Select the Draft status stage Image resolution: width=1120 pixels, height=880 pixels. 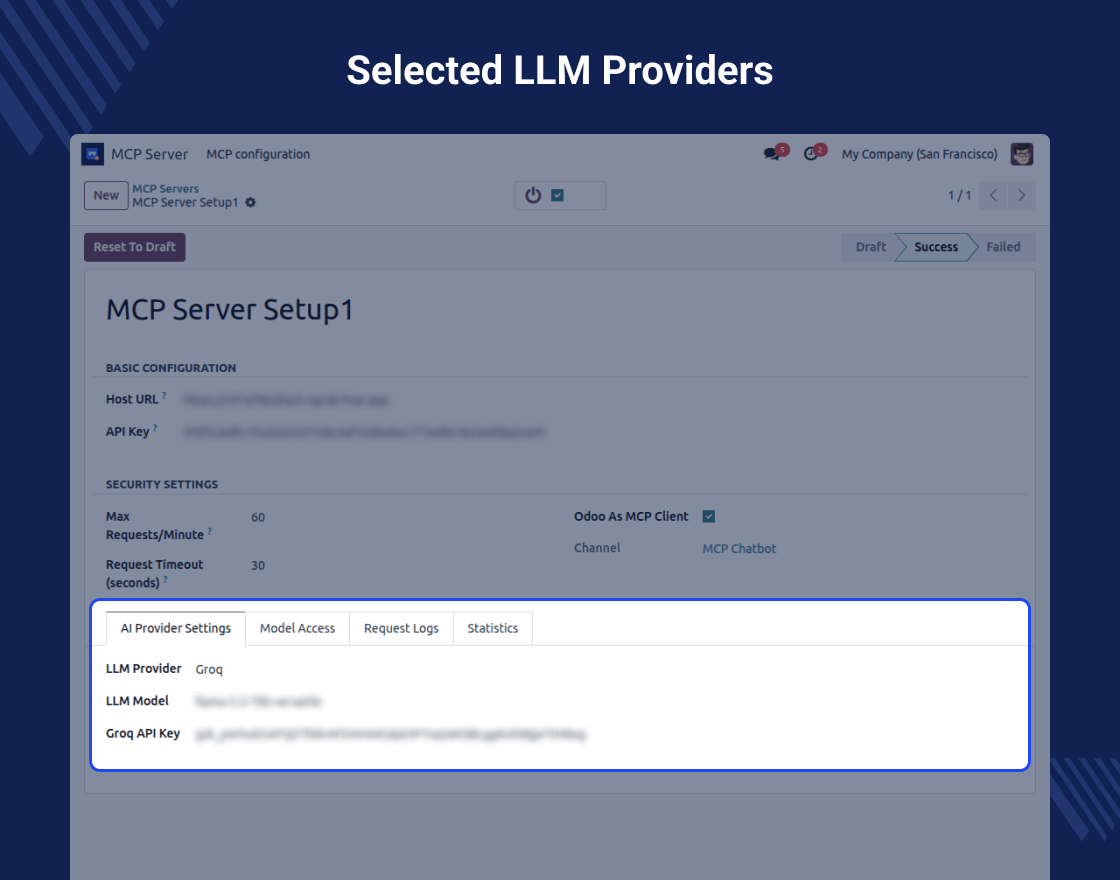870,247
